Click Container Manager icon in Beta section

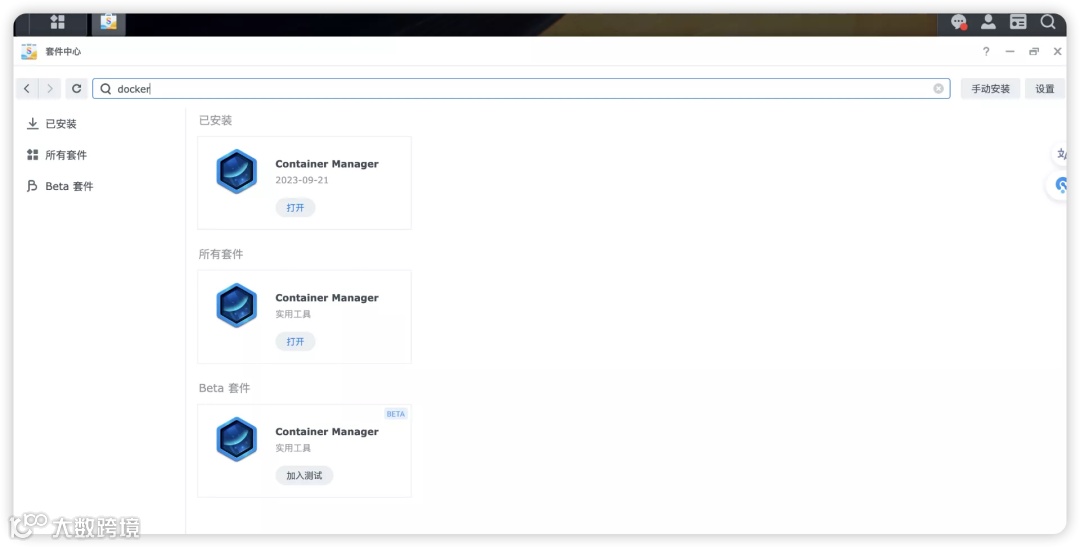click(236, 439)
